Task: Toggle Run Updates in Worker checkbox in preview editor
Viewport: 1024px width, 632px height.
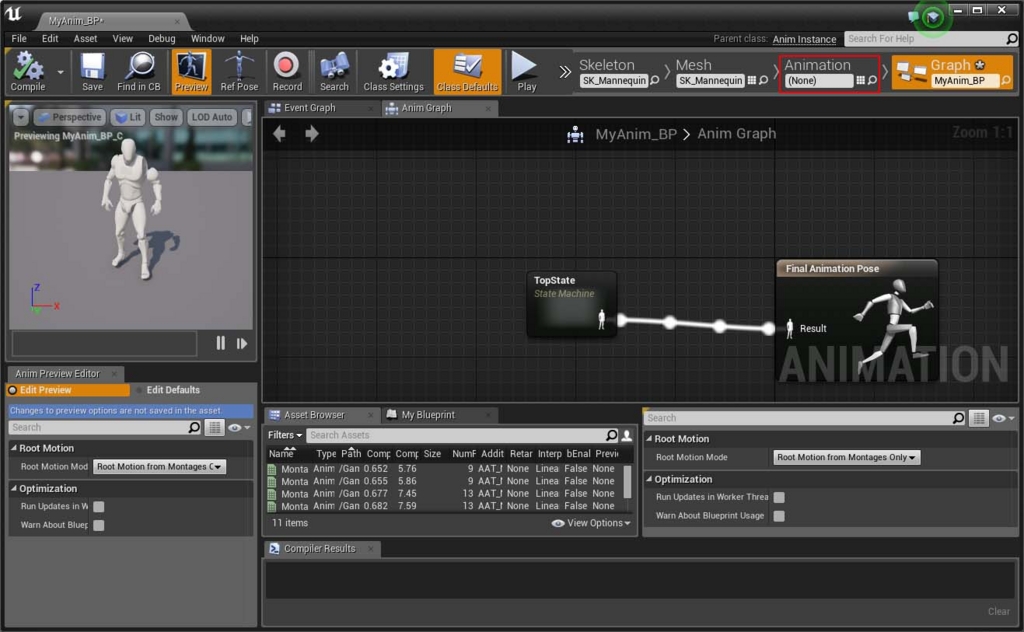Action: coord(99,507)
